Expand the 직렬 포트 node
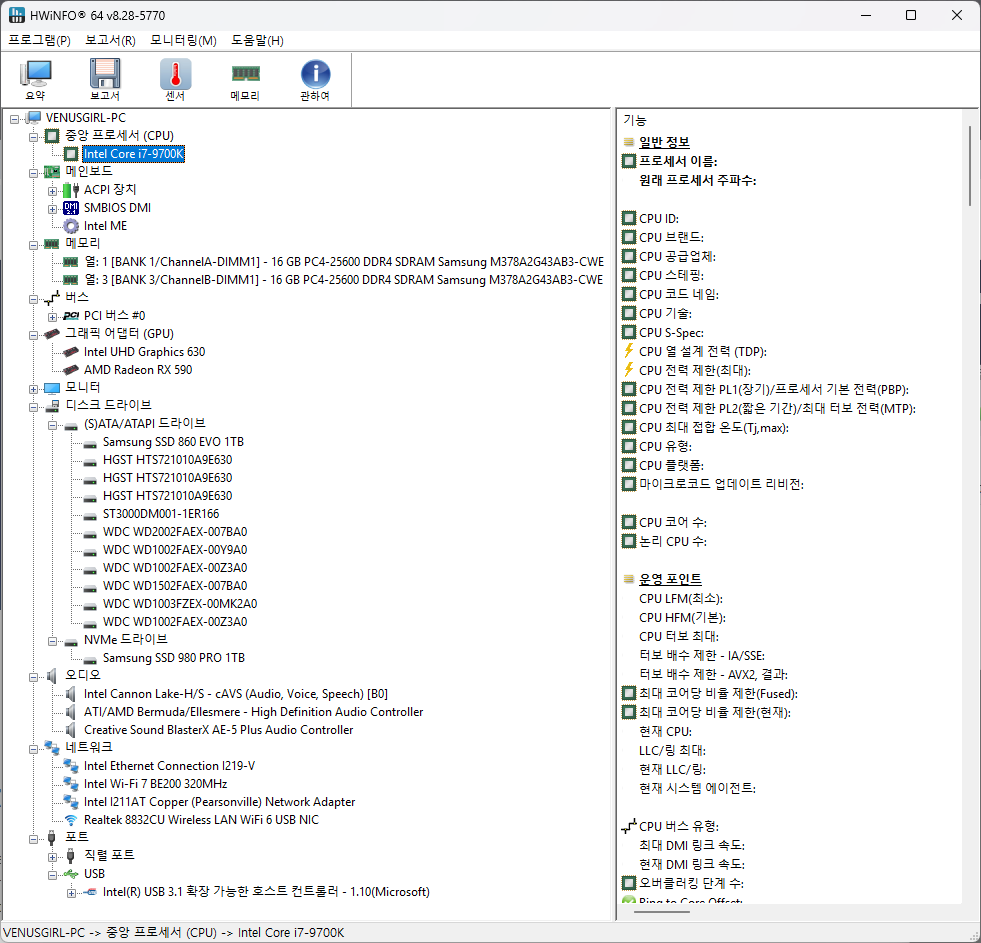The width and height of the screenshot is (981, 943). (53, 857)
